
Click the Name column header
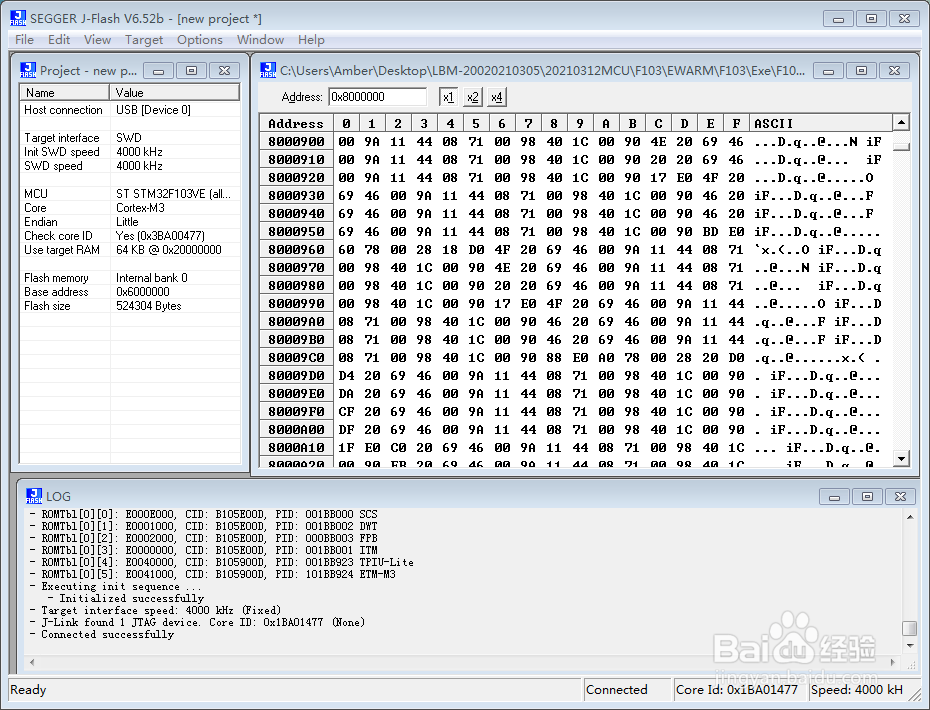65,93
